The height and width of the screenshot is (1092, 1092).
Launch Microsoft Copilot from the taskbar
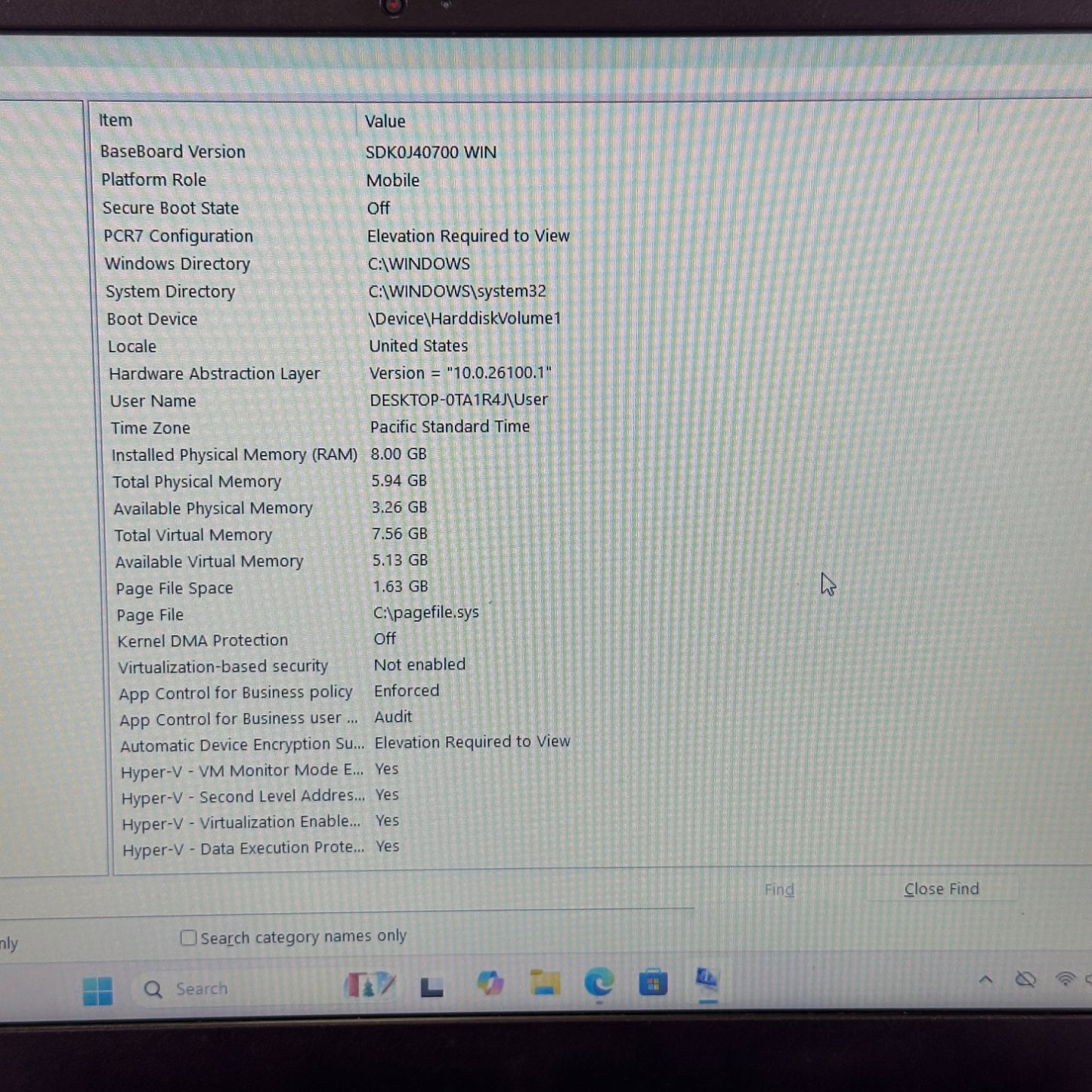(x=490, y=984)
